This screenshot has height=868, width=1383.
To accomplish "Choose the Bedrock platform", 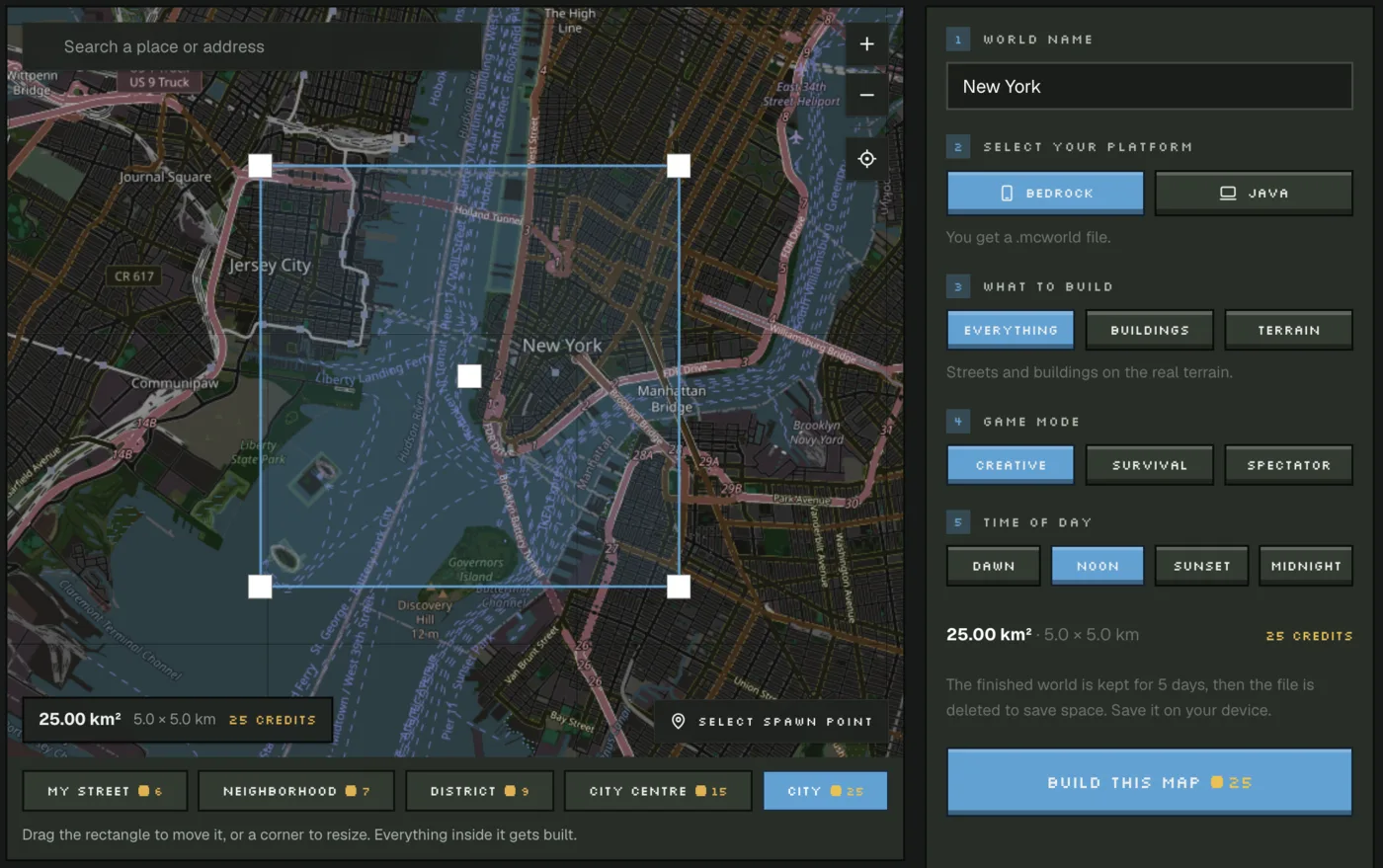I will (x=1045, y=194).
